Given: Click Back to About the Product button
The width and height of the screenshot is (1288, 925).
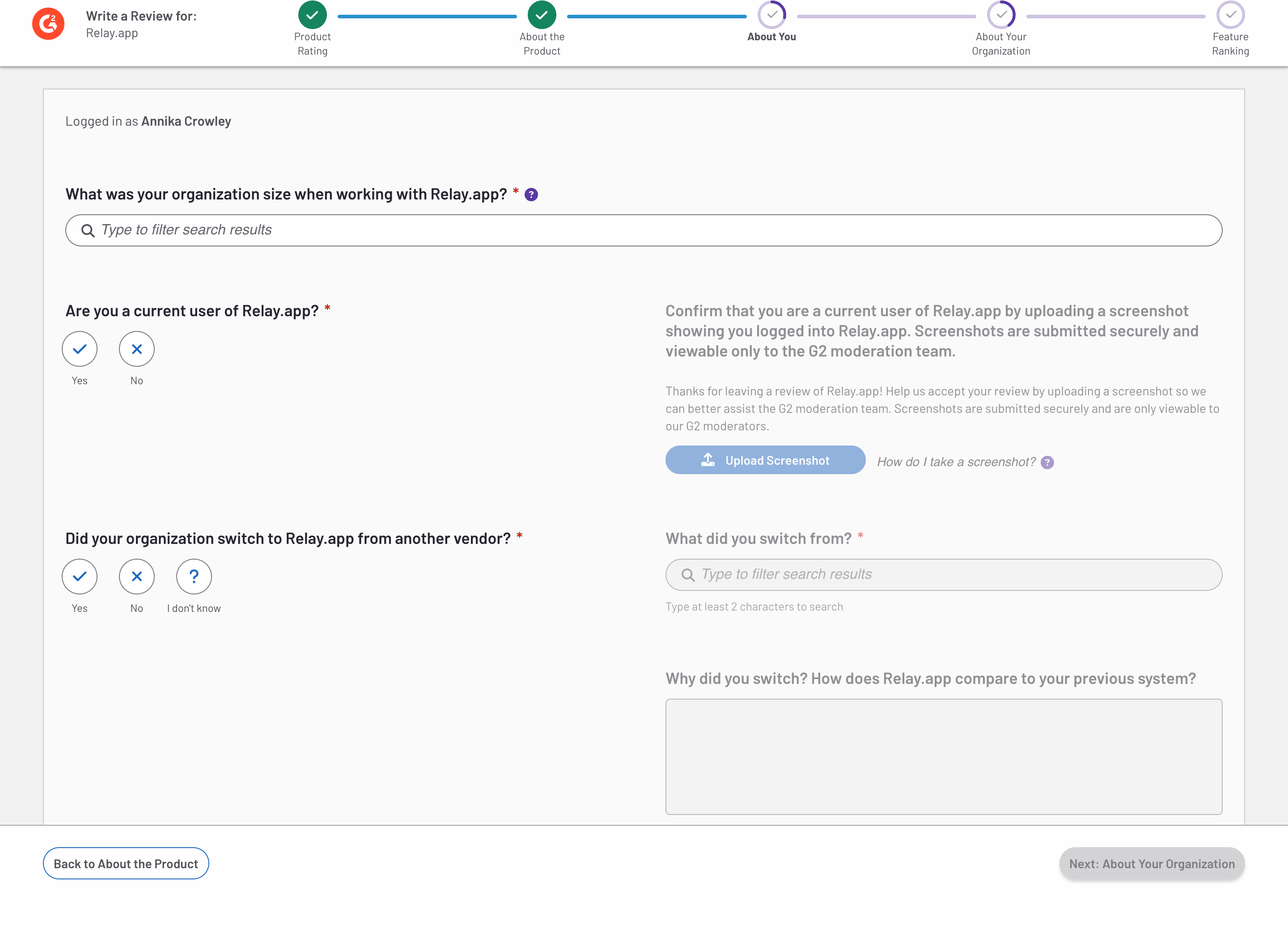Looking at the screenshot, I should tap(126, 863).
